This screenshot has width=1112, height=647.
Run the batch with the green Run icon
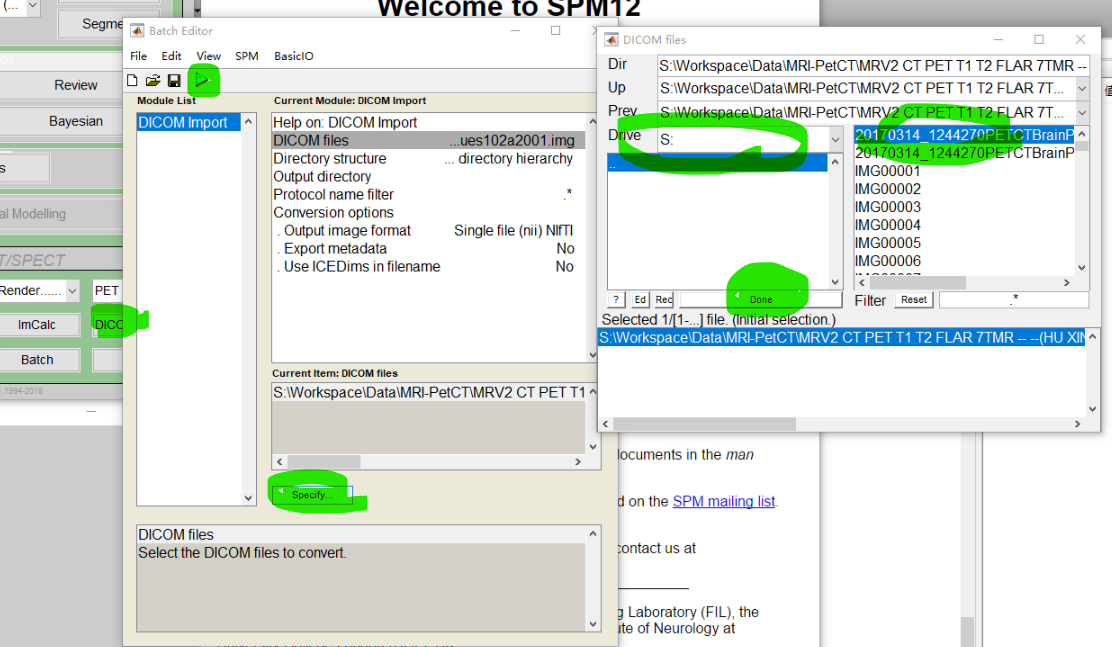(203, 80)
